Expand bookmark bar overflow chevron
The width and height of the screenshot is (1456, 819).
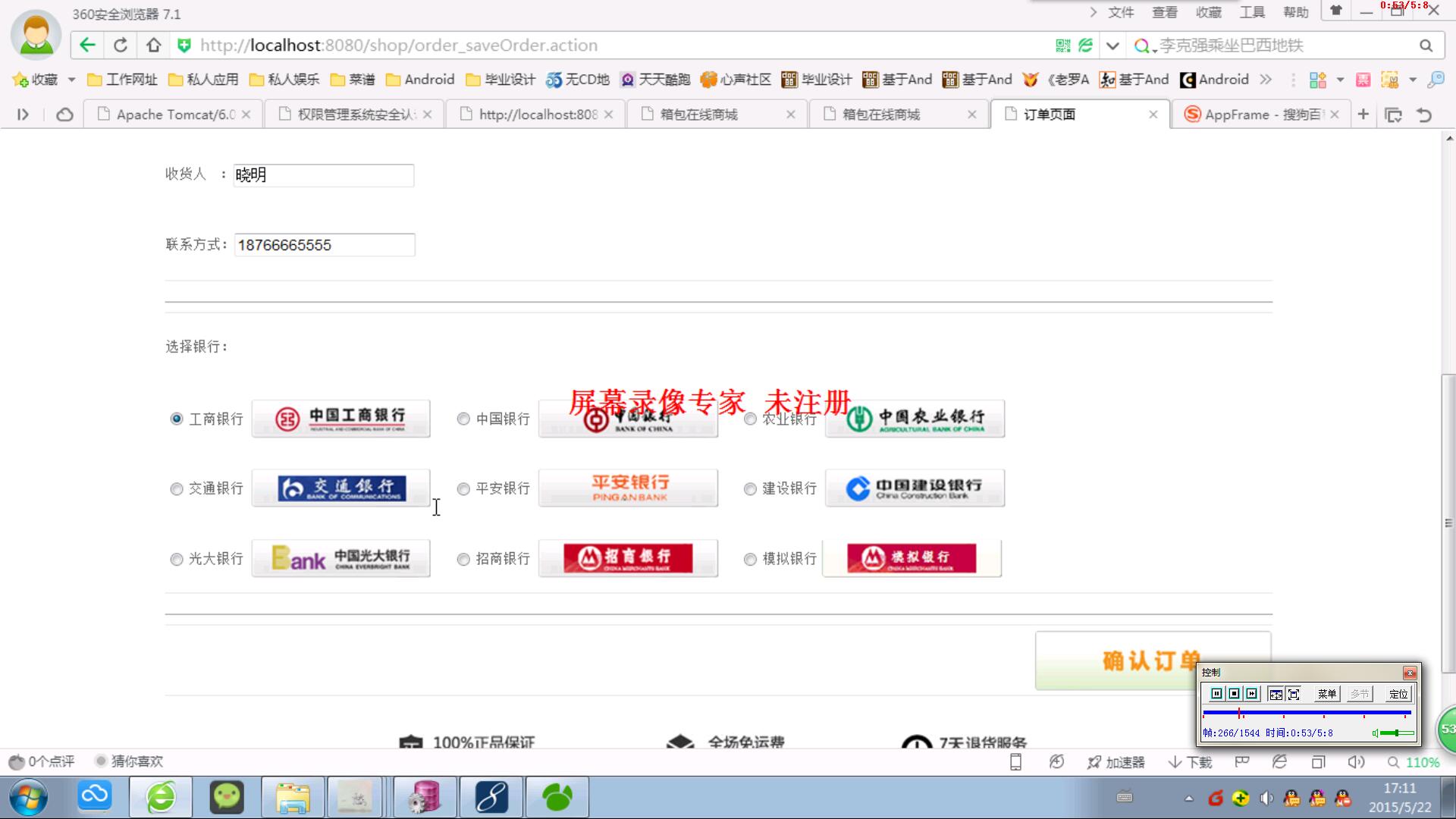click(x=1265, y=80)
